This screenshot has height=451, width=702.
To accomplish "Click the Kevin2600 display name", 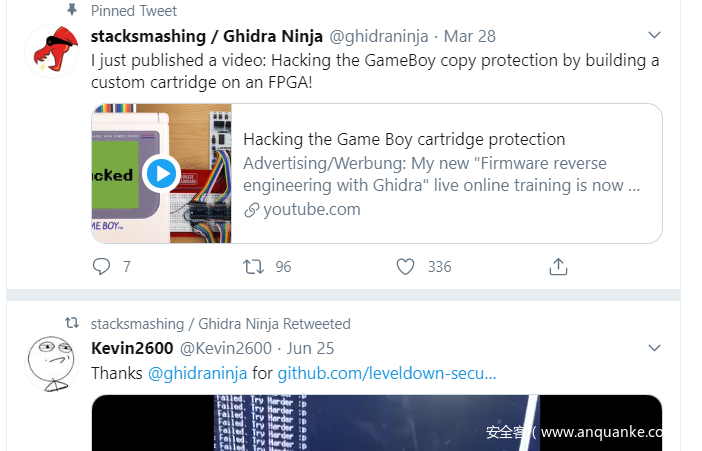I will [x=132, y=348].
